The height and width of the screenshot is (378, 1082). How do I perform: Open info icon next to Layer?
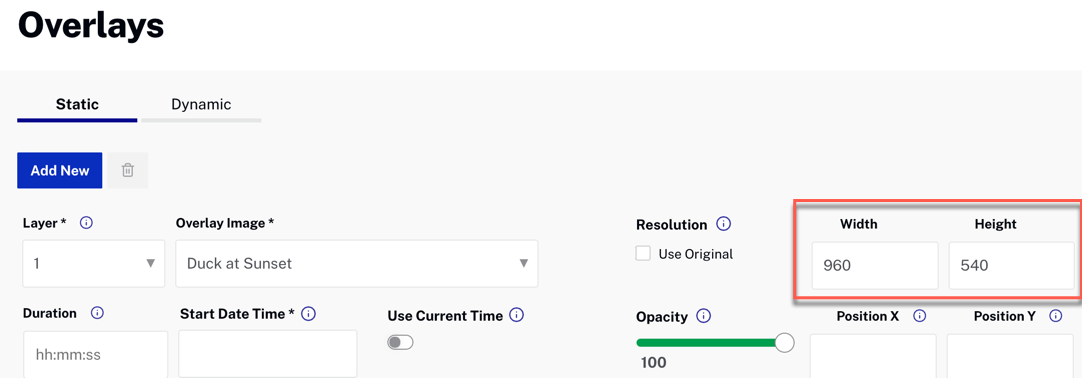[x=86, y=223]
